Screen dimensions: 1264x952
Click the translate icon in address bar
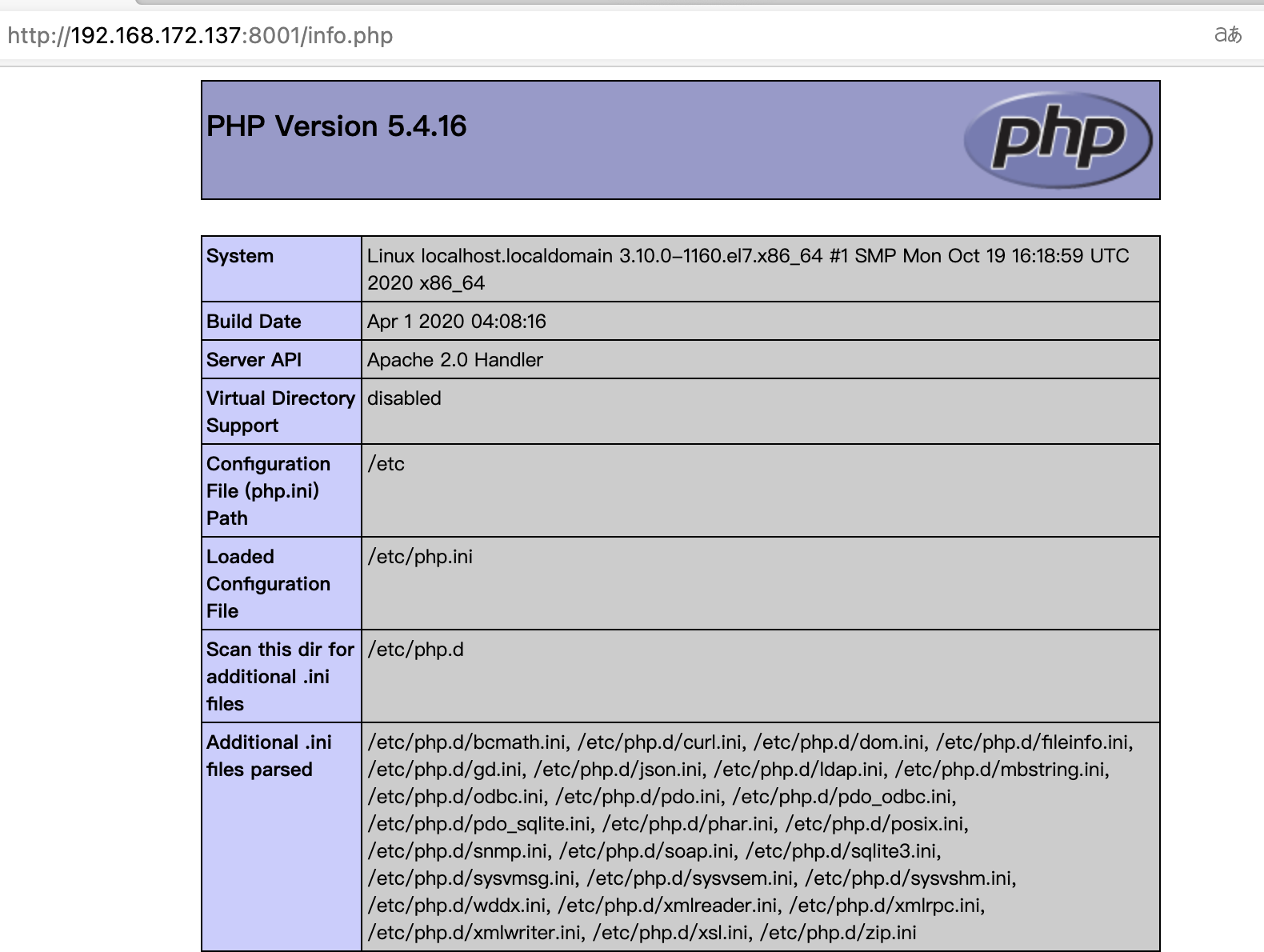pyautogui.click(x=1228, y=34)
